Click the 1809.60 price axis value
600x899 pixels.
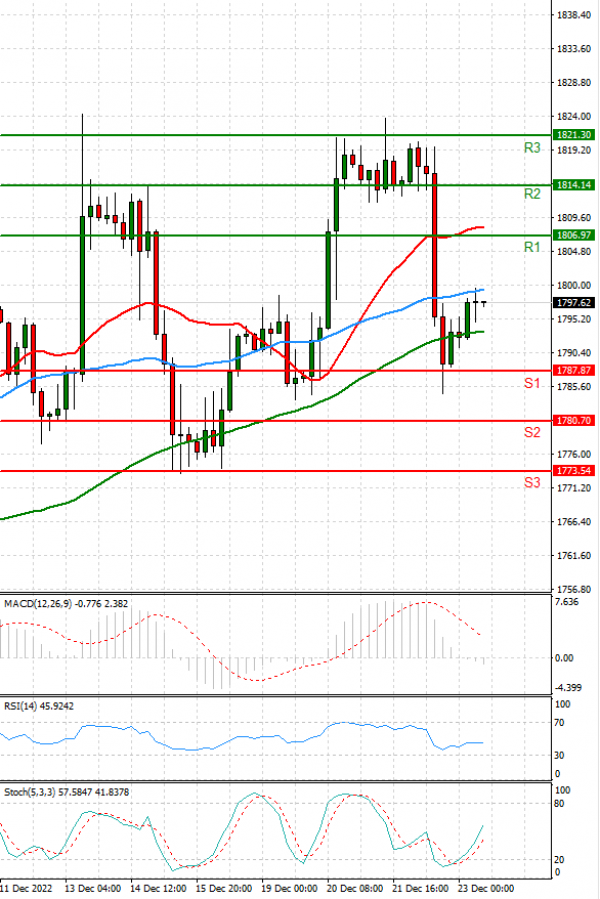(574, 218)
